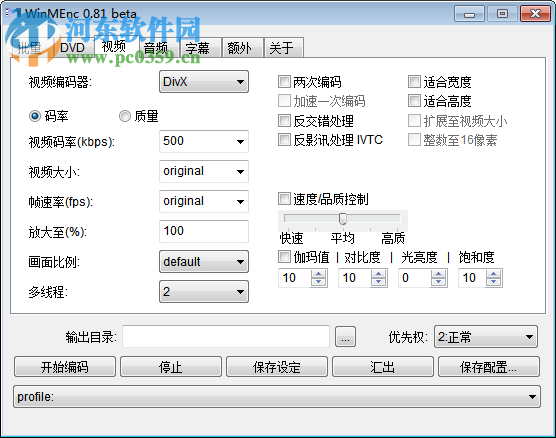
Task: Click the 伽玛值 number field showing 10
Action: pos(295,278)
